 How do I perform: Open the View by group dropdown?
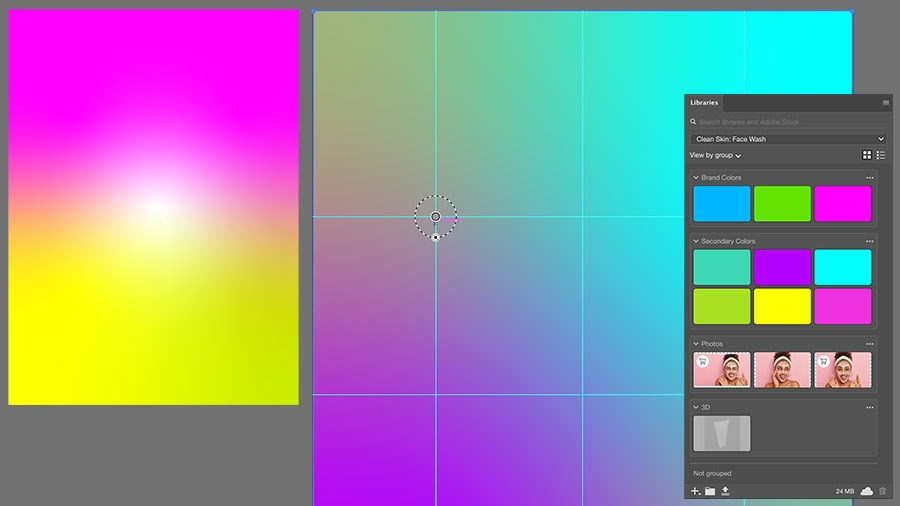click(x=715, y=155)
